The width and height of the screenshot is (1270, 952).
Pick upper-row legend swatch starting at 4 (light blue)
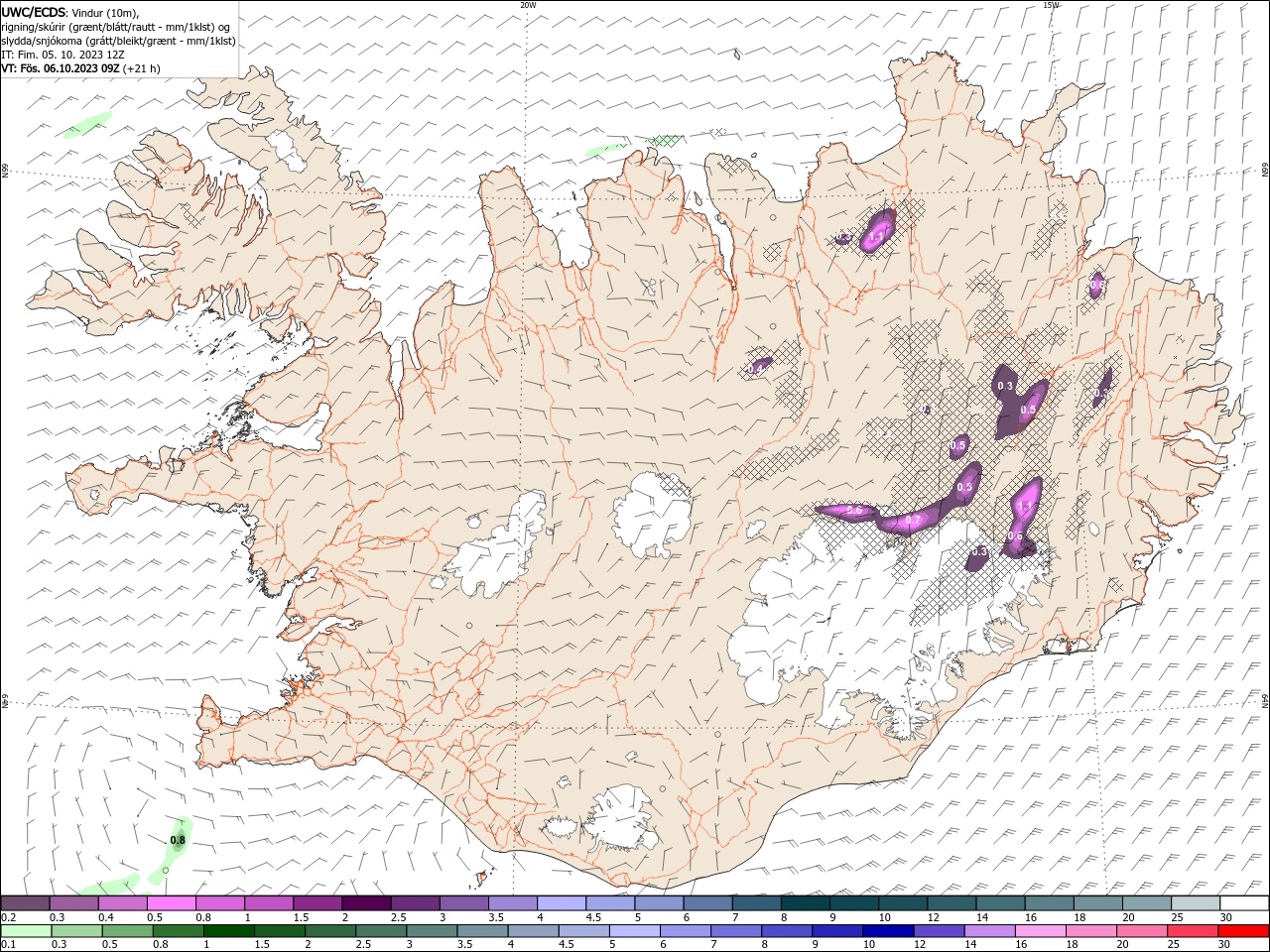(562, 903)
